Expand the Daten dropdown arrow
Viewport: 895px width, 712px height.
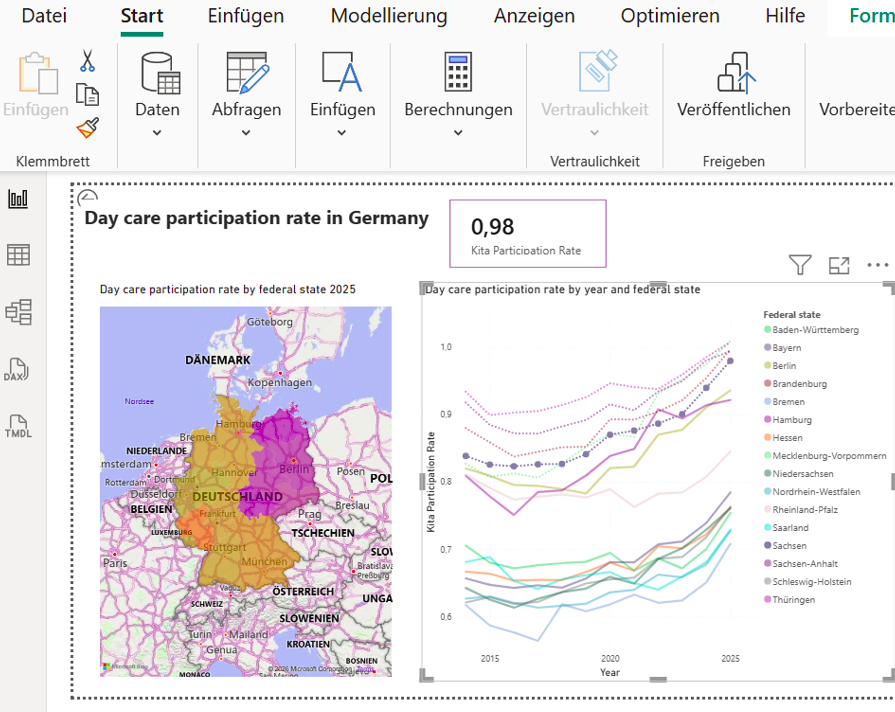point(157,132)
